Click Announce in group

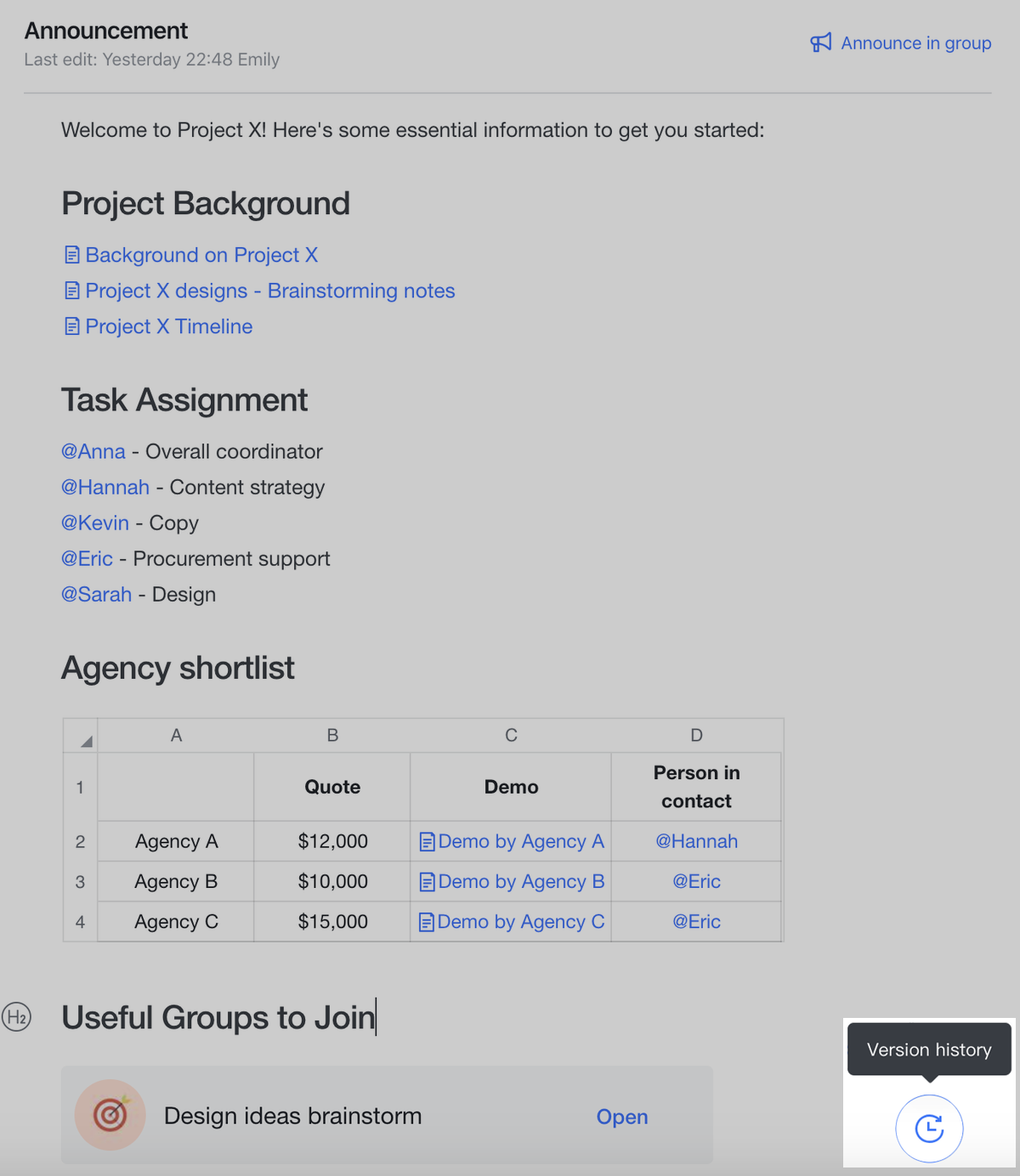click(915, 42)
